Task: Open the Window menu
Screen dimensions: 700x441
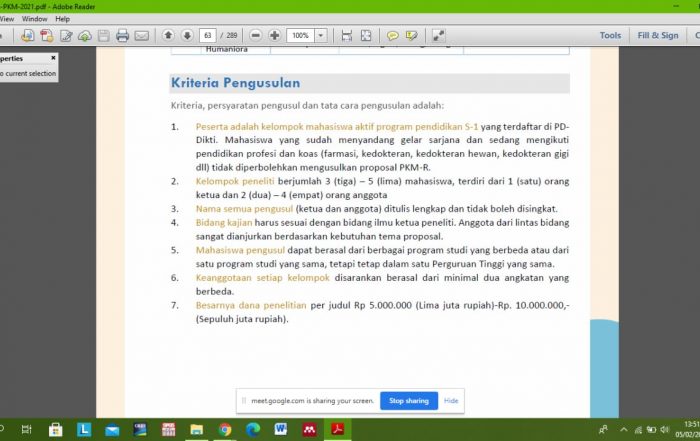Action: tap(34, 18)
